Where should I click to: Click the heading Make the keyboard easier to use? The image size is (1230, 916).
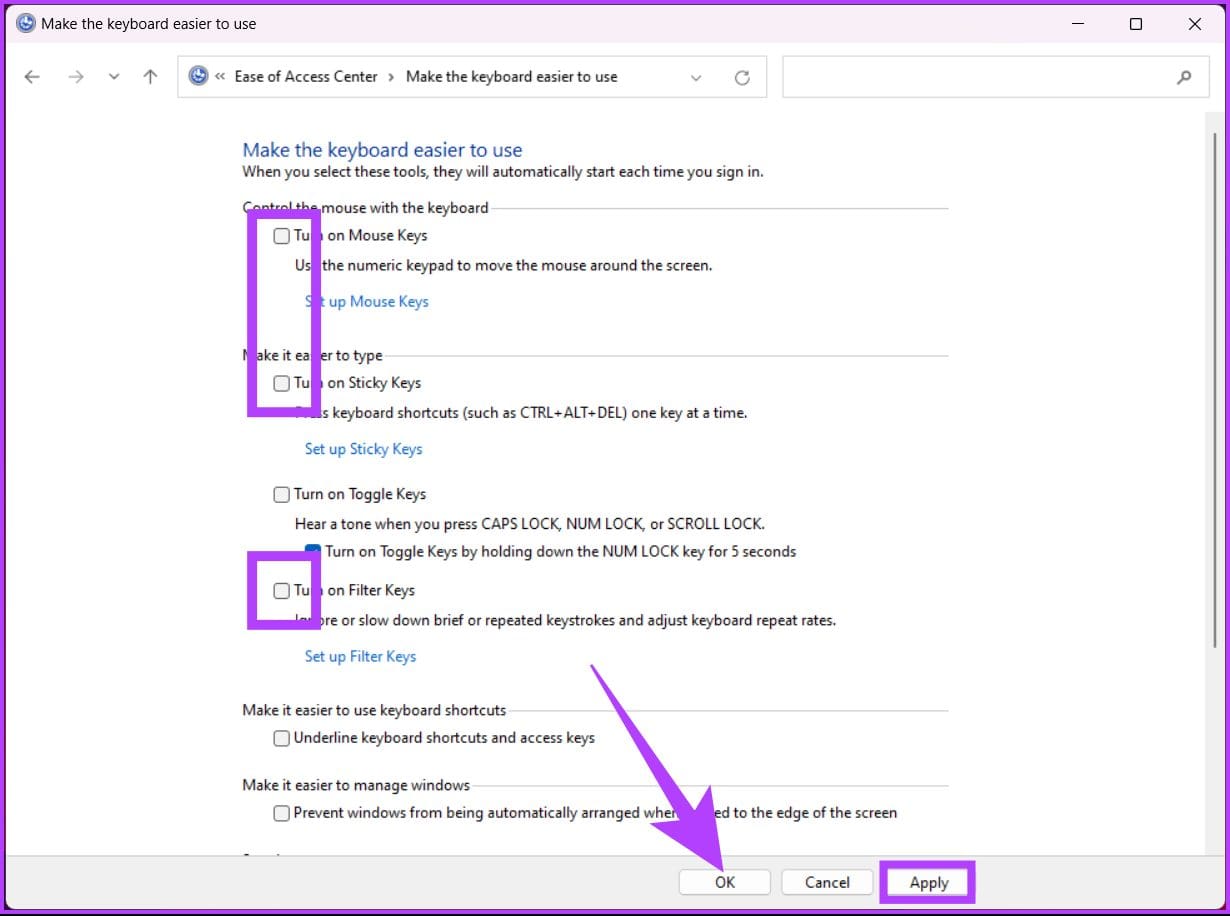(x=382, y=150)
